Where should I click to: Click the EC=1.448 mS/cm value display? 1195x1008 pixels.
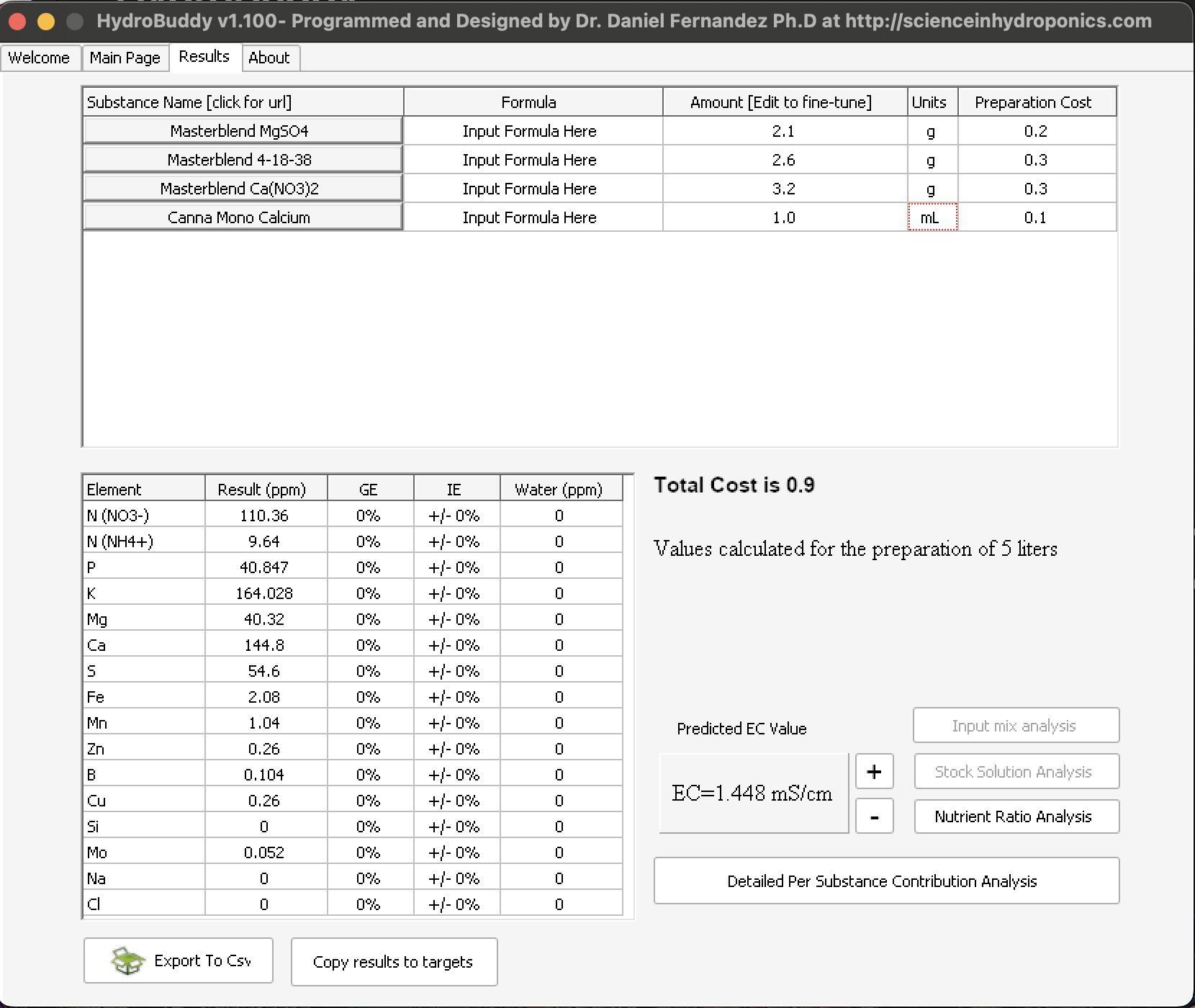754,793
